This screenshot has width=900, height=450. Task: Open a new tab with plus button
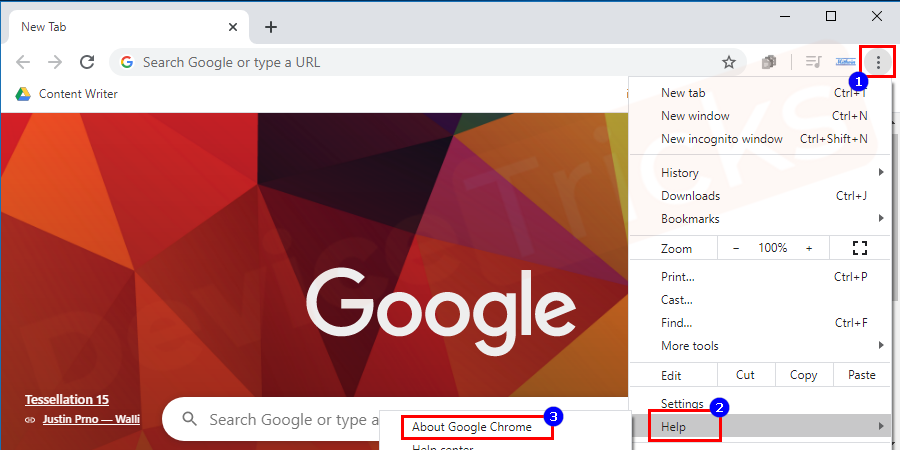click(271, 27)
